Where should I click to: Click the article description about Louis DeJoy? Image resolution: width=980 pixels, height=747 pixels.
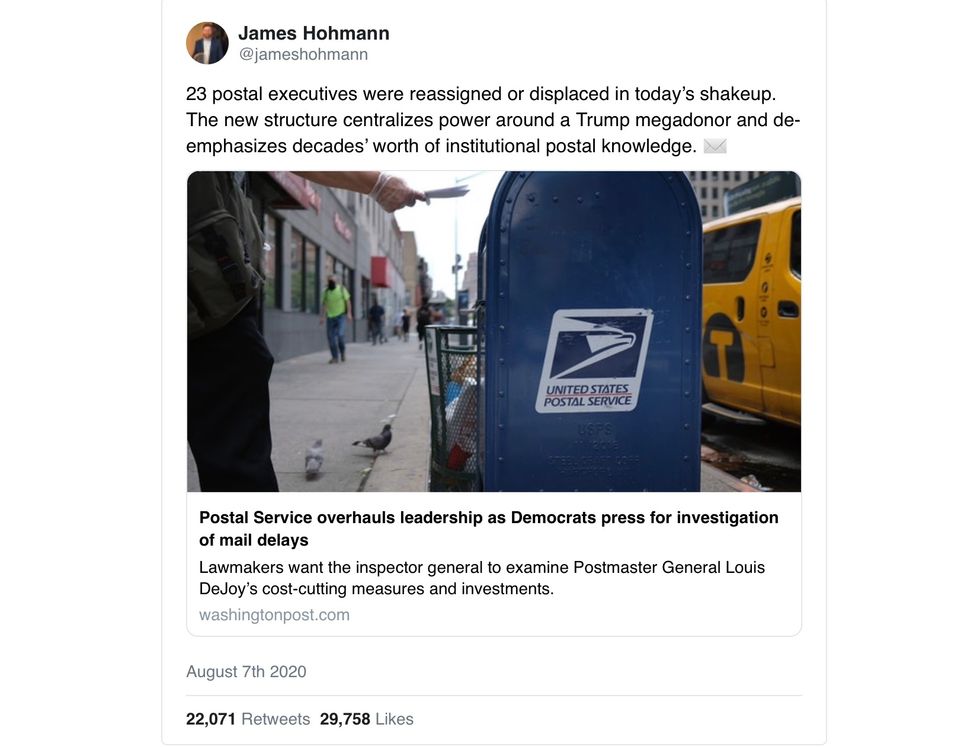pos(482,578)
